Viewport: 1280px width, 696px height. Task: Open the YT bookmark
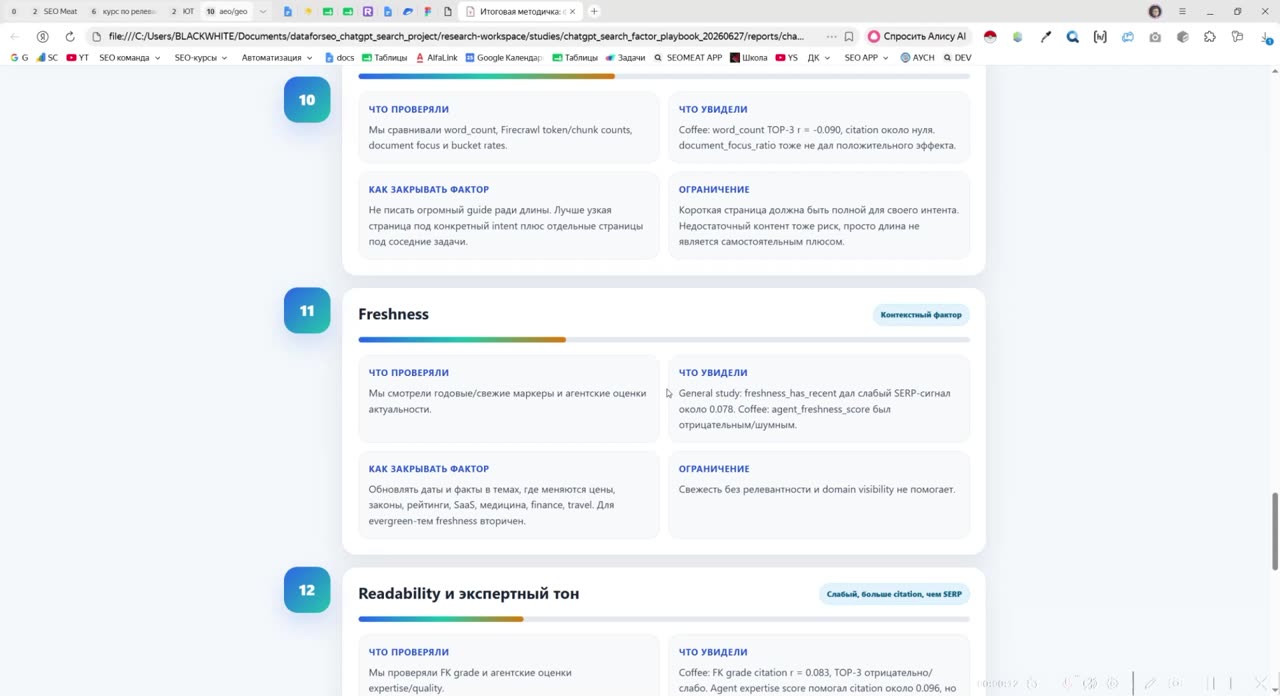tap(78, 58)
